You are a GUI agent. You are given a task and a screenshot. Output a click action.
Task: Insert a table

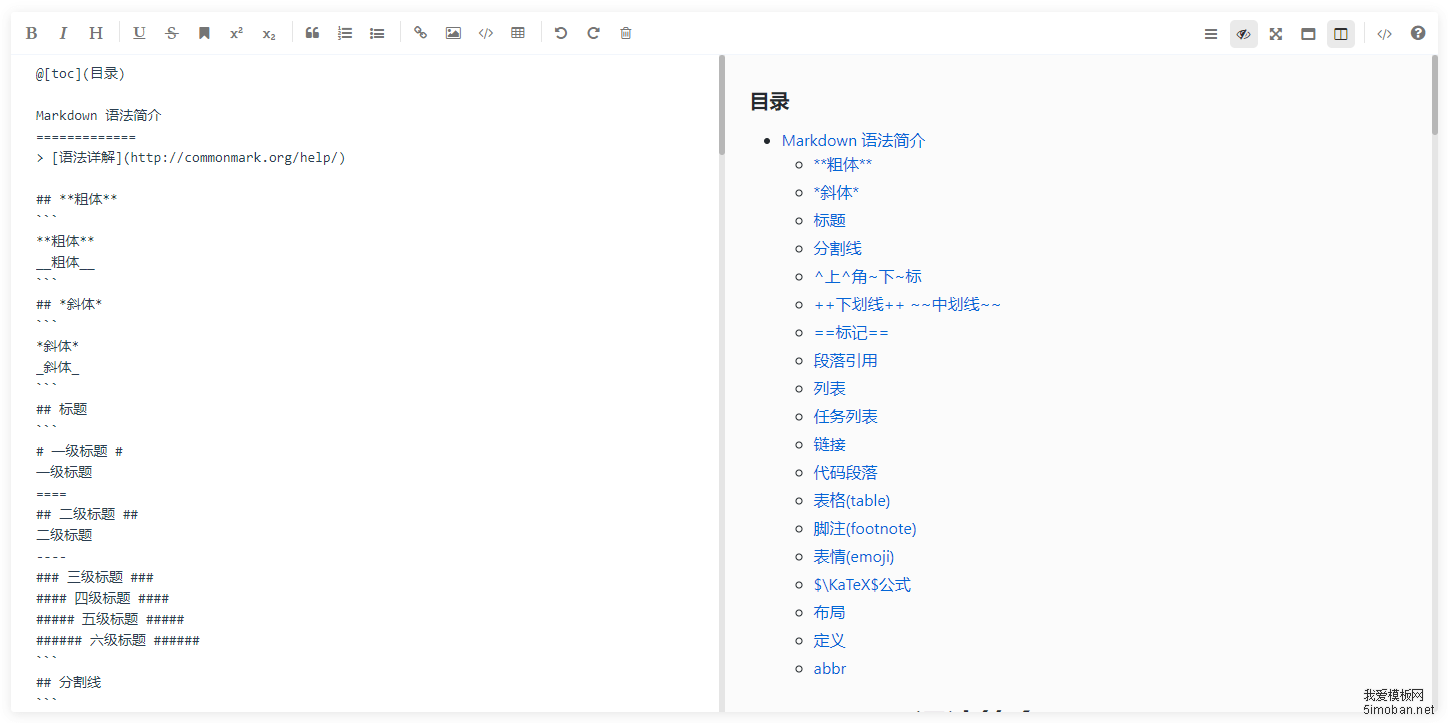[518, 33]
